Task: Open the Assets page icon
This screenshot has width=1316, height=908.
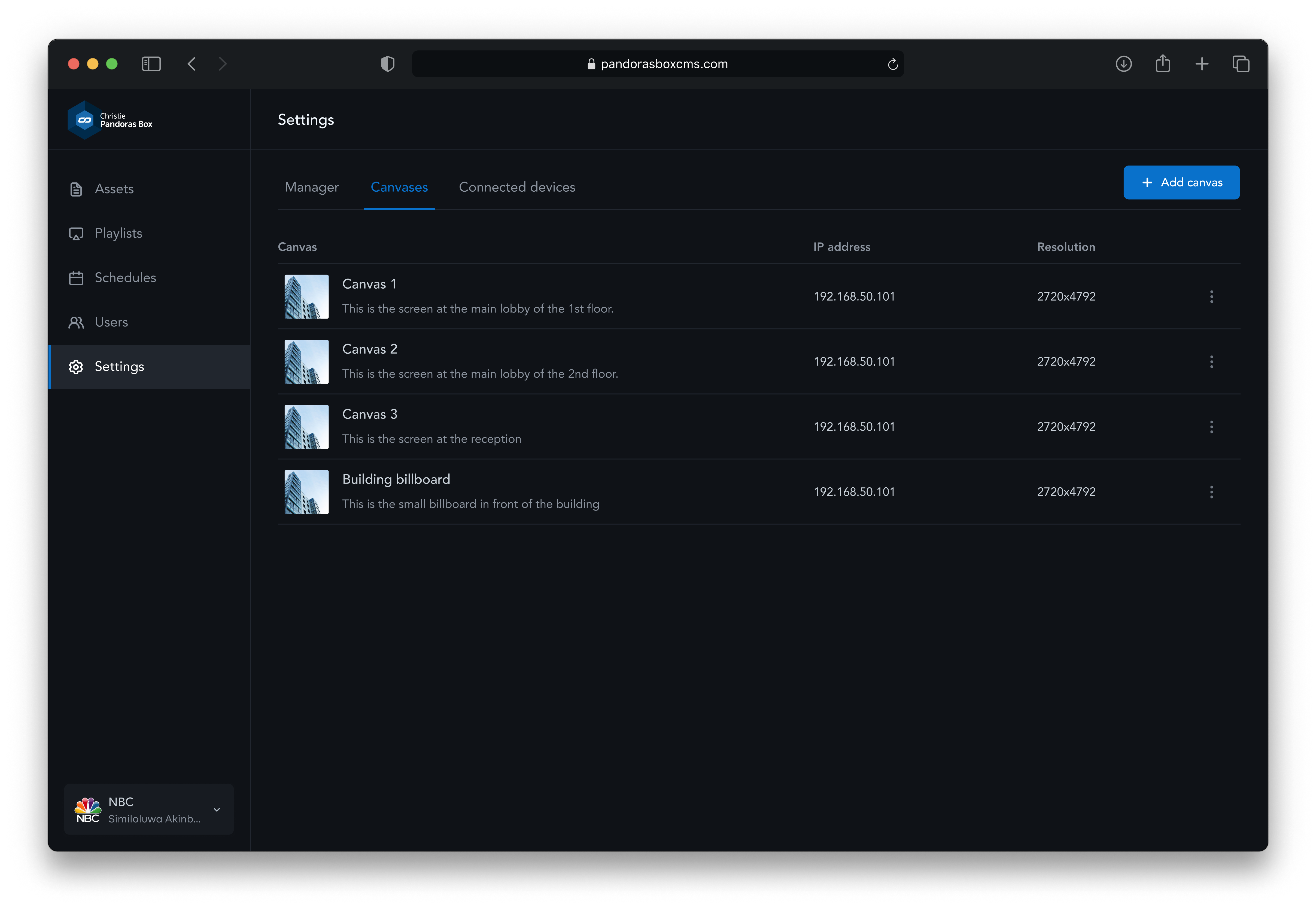Action: (x=76, y=189)
